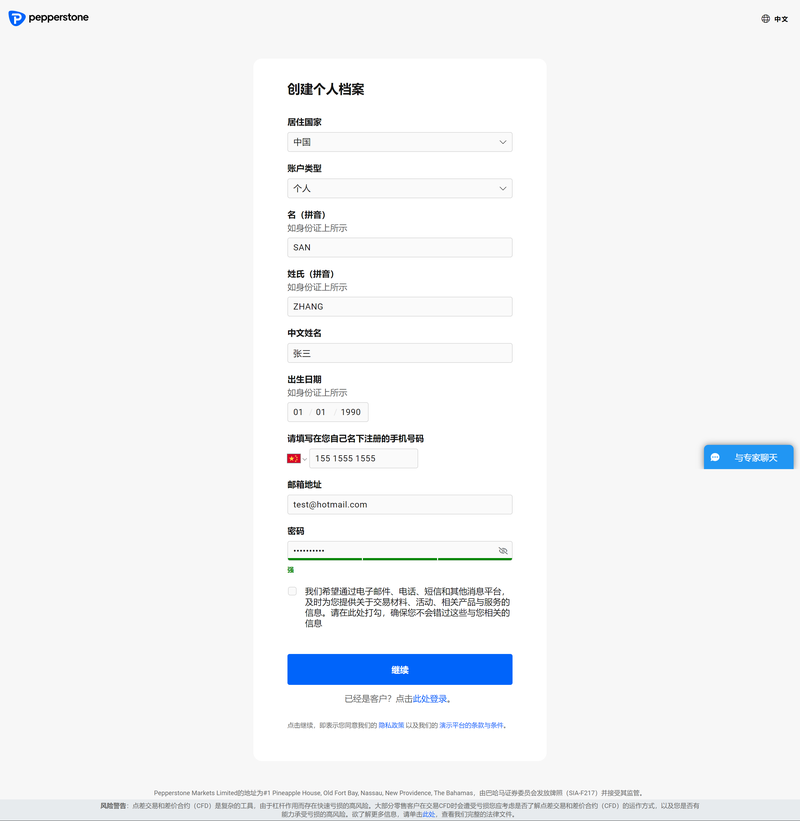Viewport: 800px width, 821px height.
Task: Expand the 账户类型 account type dropdown
Action: pos(399,188)
